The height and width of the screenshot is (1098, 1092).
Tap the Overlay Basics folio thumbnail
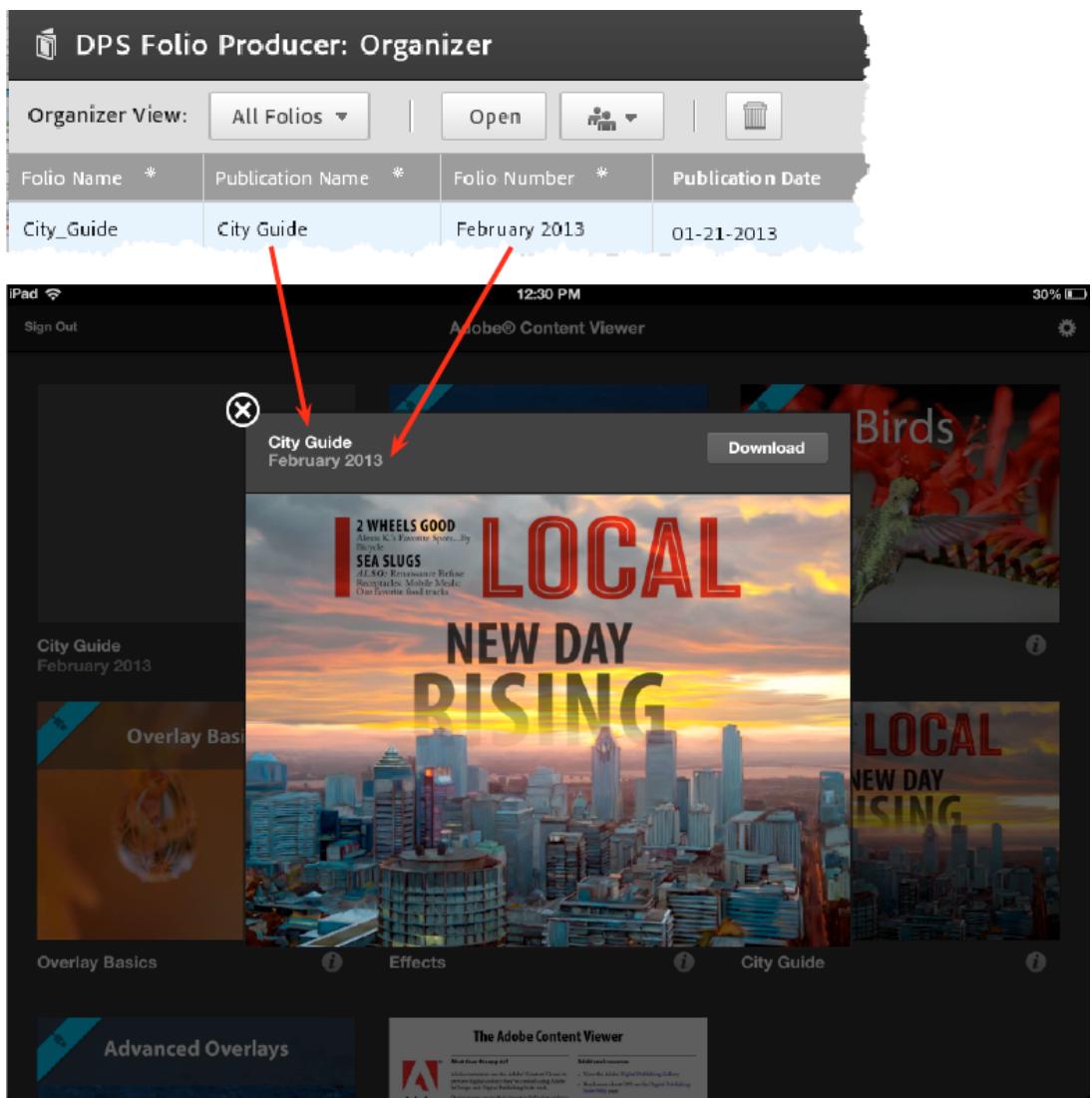pos(141,820)
